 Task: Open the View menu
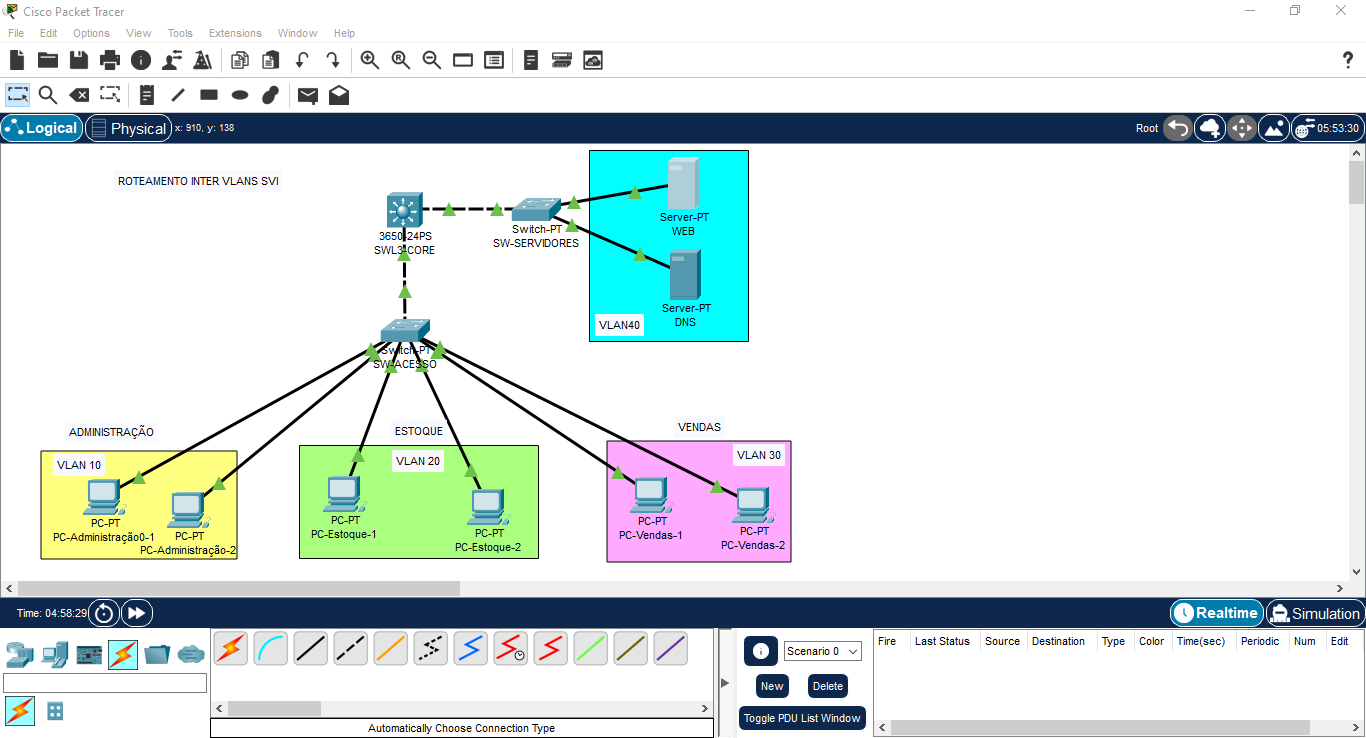point(139,33)
